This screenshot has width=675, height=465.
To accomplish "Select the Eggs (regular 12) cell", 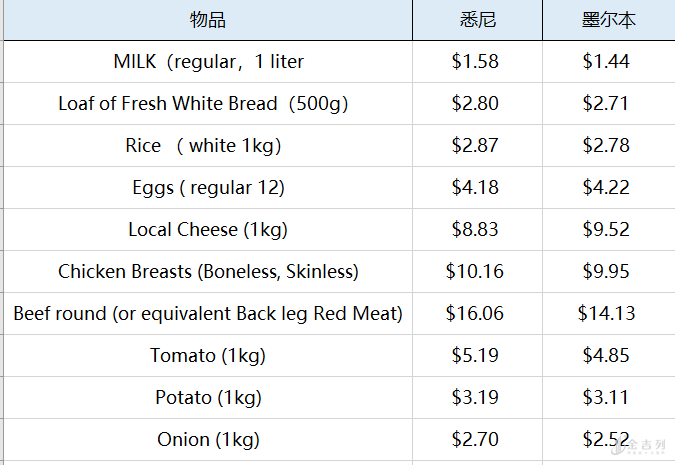I will [x=208, y=188].
